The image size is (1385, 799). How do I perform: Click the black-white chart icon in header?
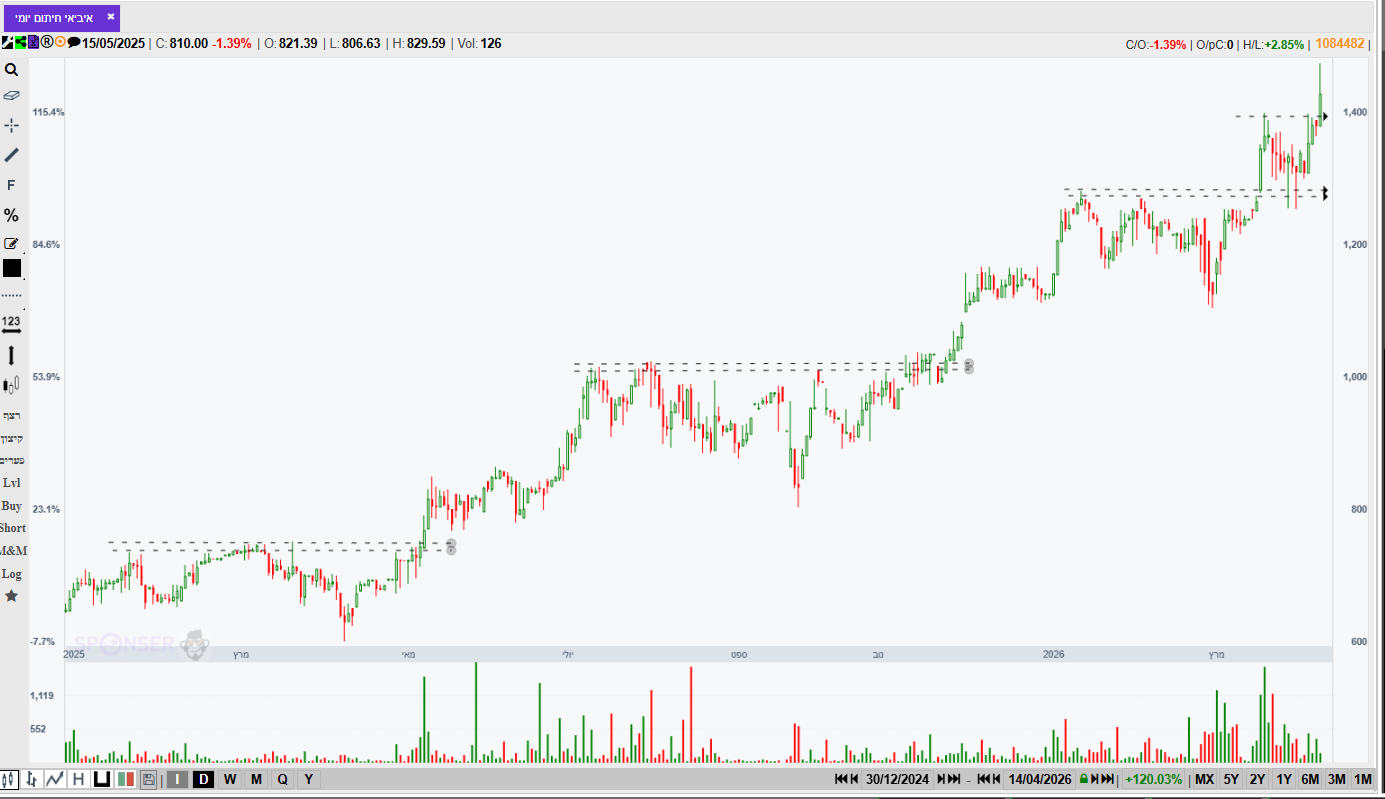pos(7,42)
